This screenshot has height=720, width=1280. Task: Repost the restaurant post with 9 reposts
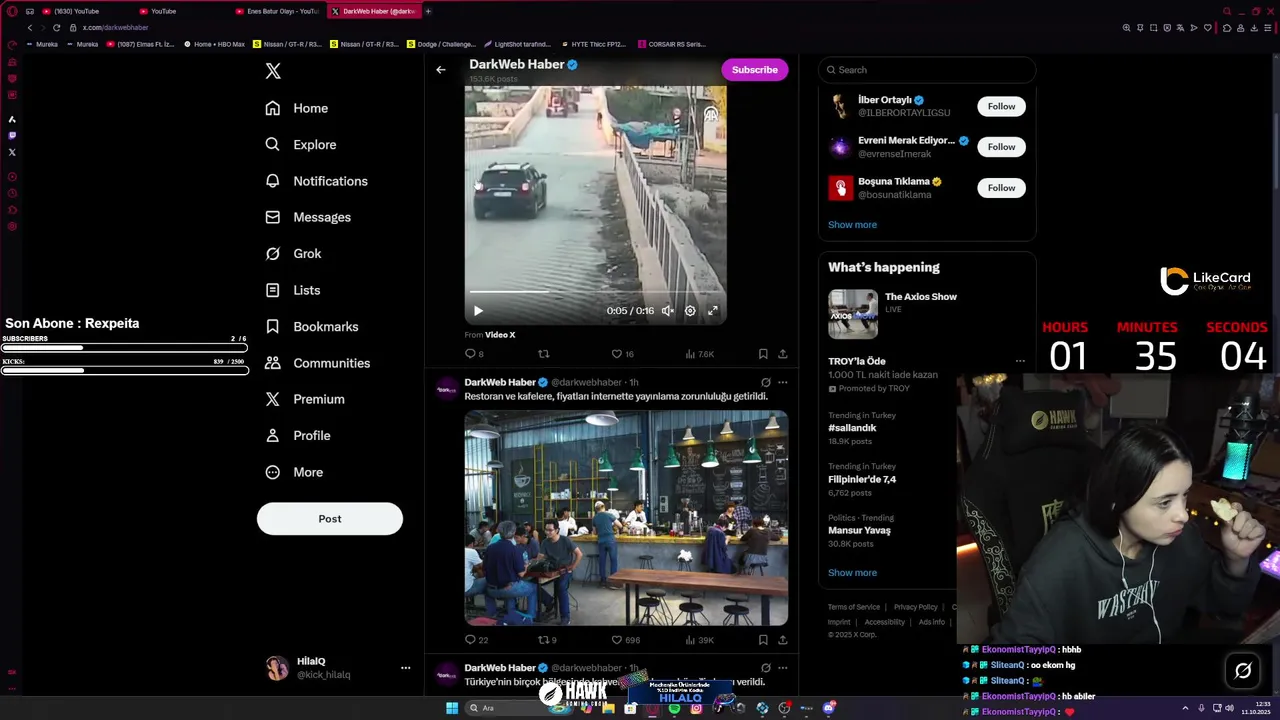(547, 640)
